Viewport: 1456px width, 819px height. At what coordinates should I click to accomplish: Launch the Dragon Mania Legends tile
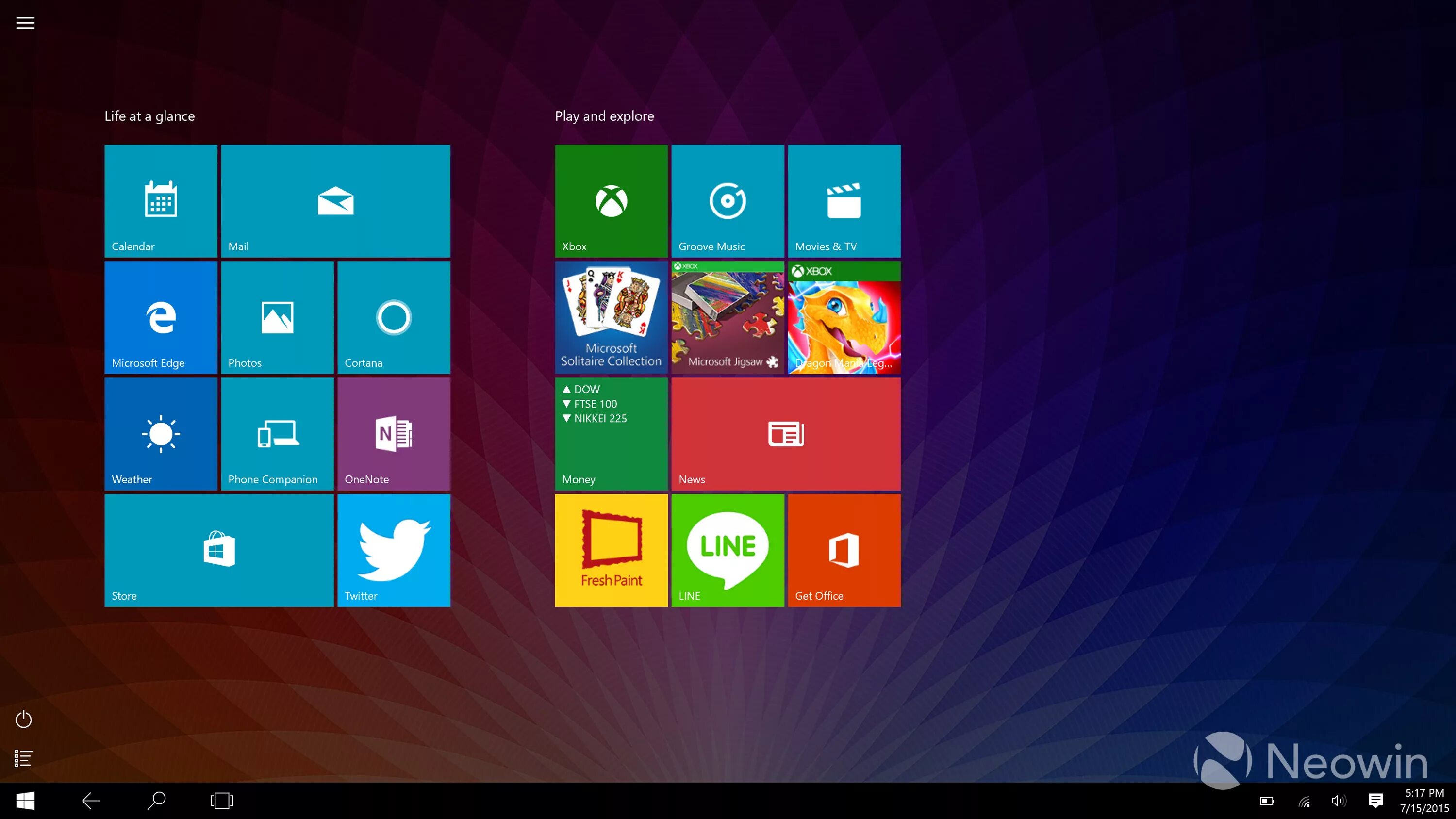click(844, 317)
